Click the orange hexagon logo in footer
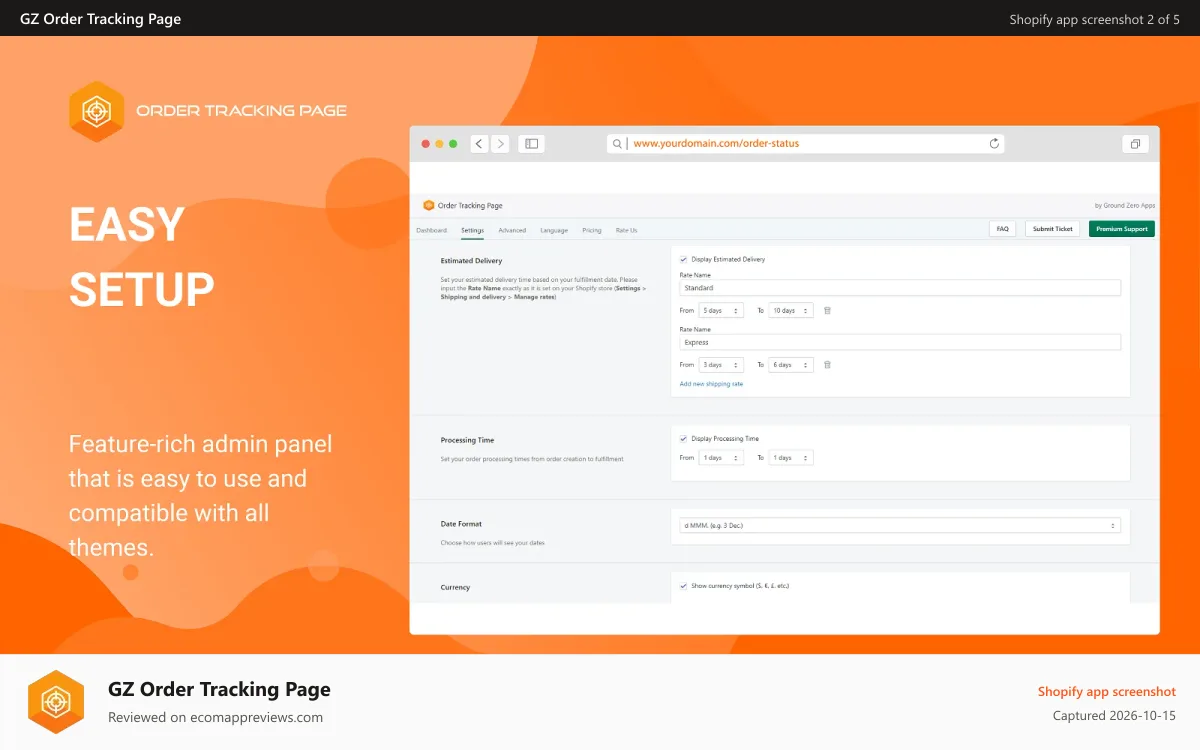This screenshot has height=750, width=1200. [56, 702]
